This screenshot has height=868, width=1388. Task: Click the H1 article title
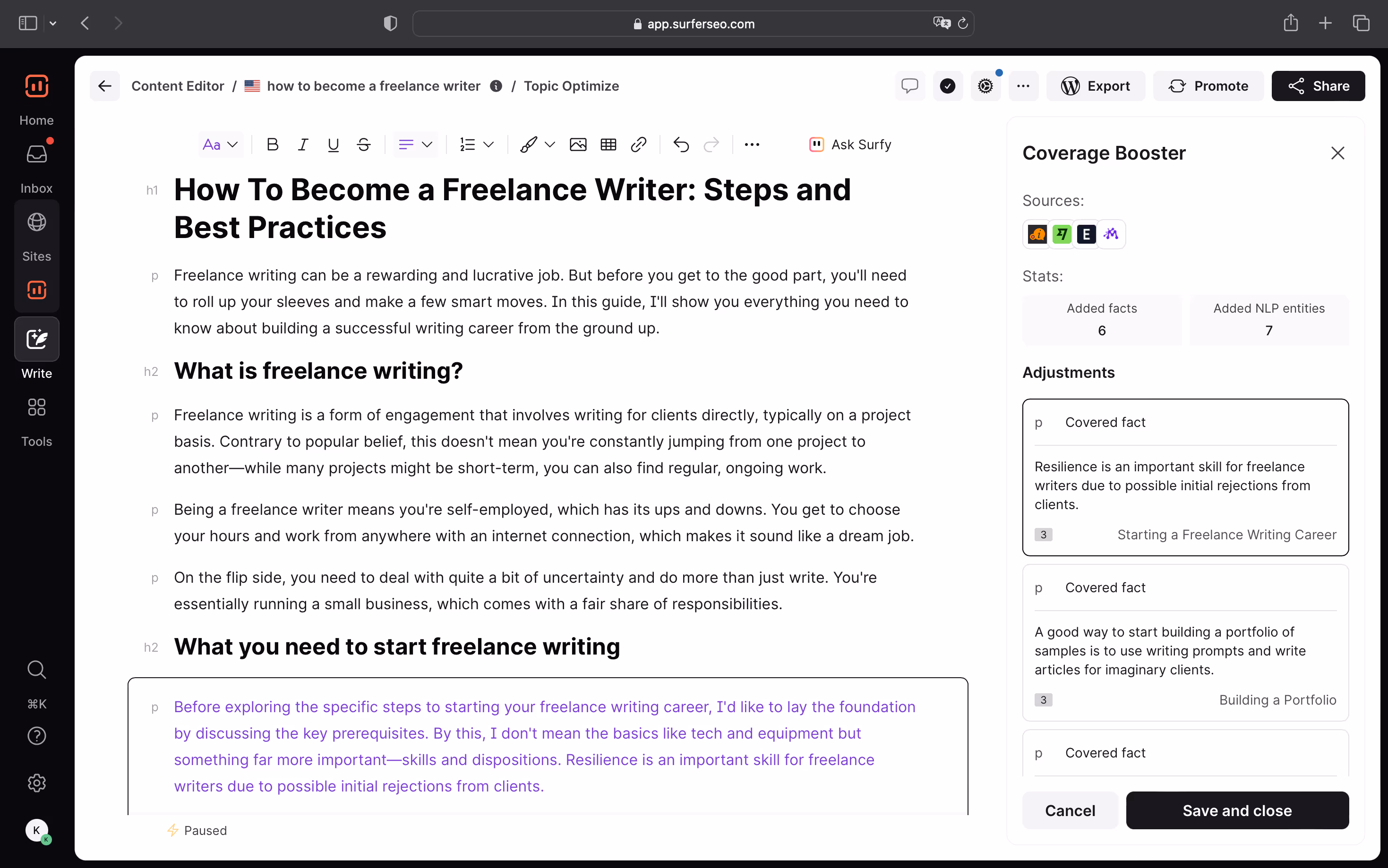click(x=512, y=208)
